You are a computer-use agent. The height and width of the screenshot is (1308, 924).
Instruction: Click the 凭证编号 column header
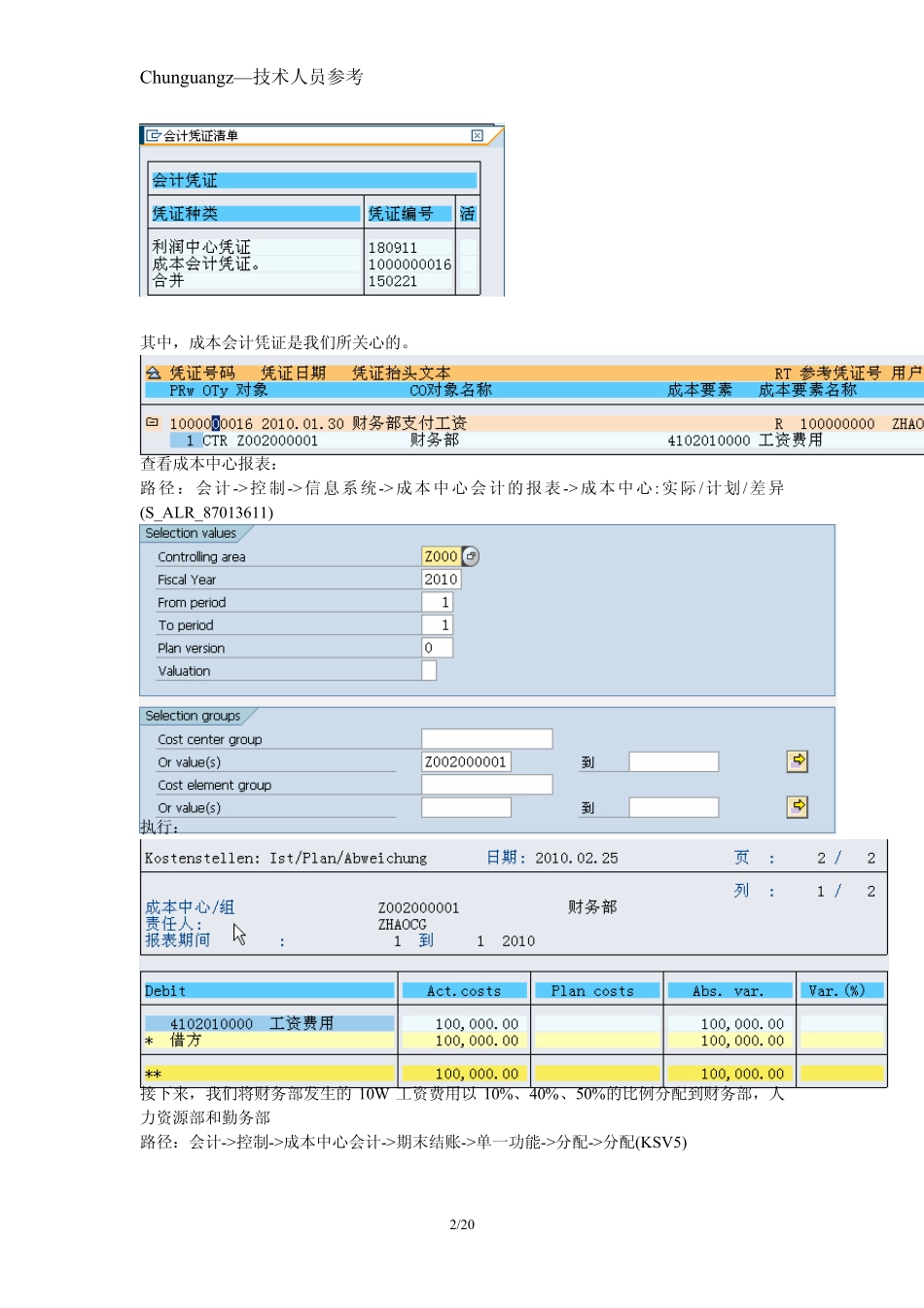coord(409,213)
